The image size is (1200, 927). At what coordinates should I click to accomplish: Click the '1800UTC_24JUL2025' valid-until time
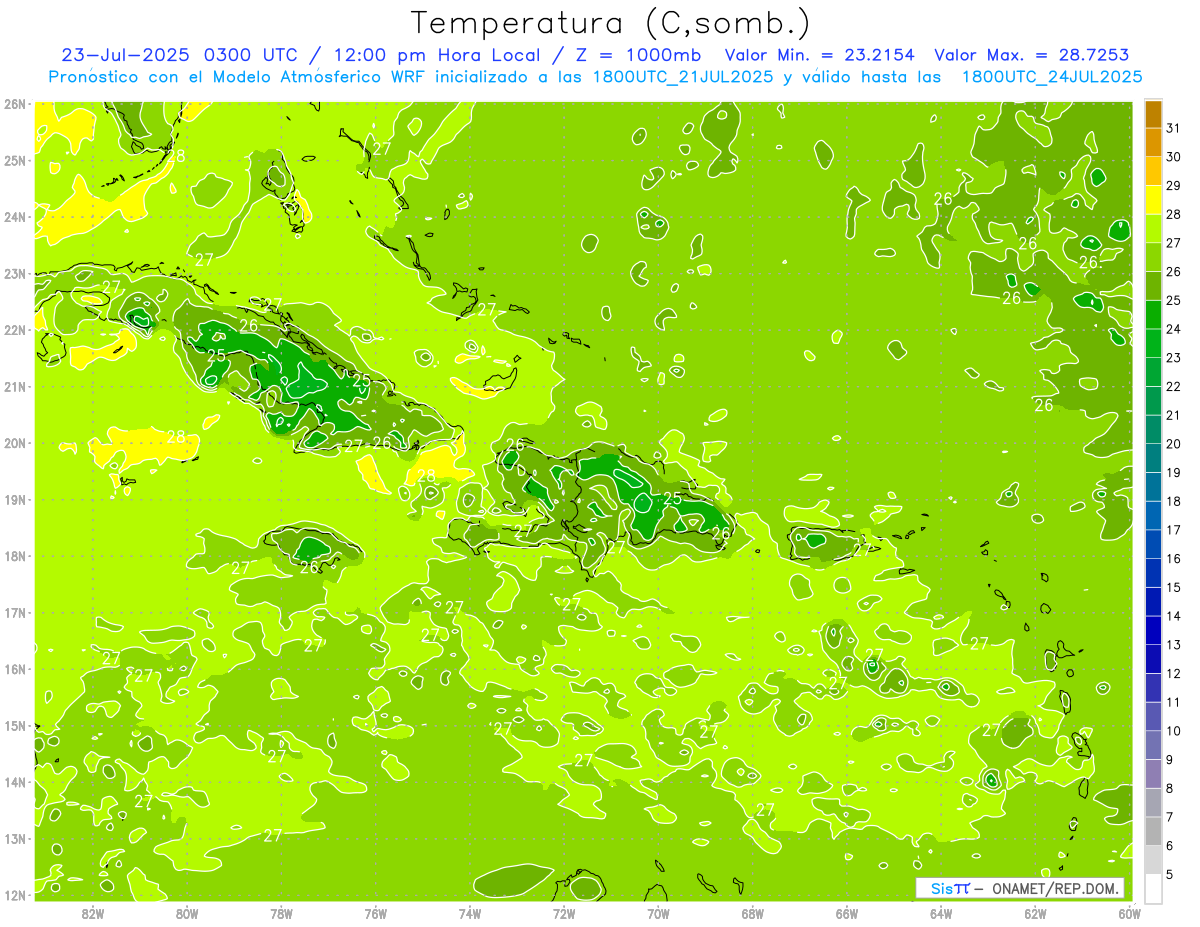1052,77
